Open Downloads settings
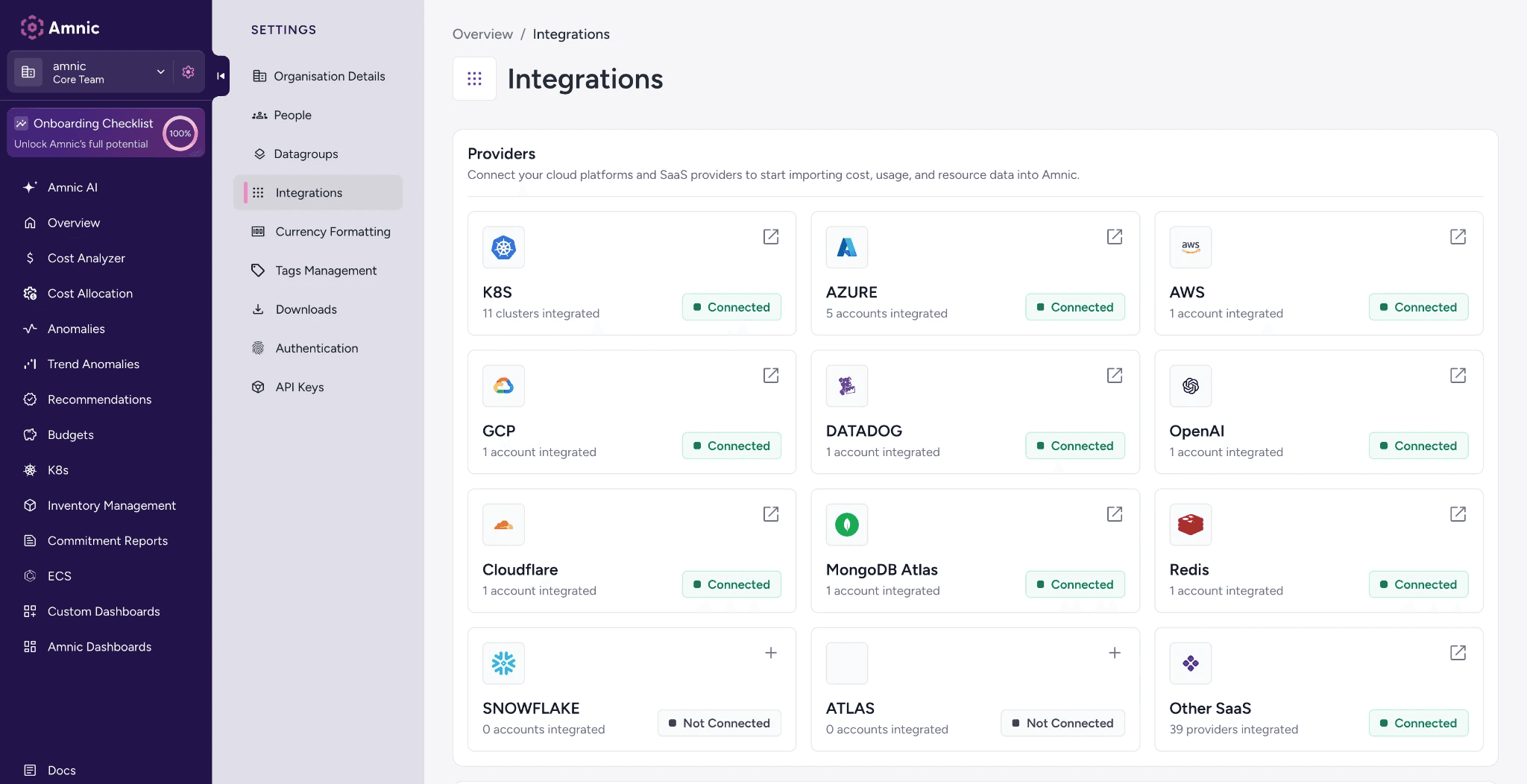 318,309
